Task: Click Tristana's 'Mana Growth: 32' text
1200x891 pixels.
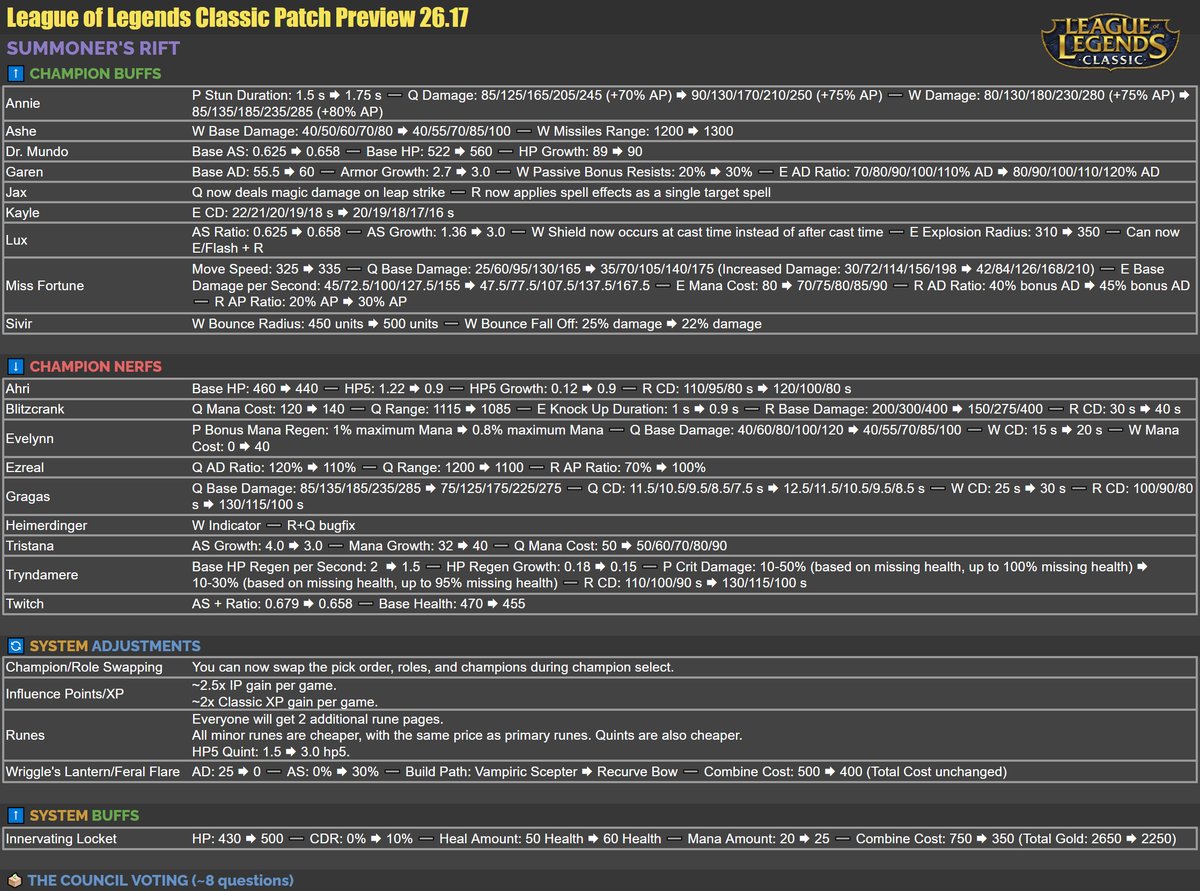Action: click(x=419, y=546)
